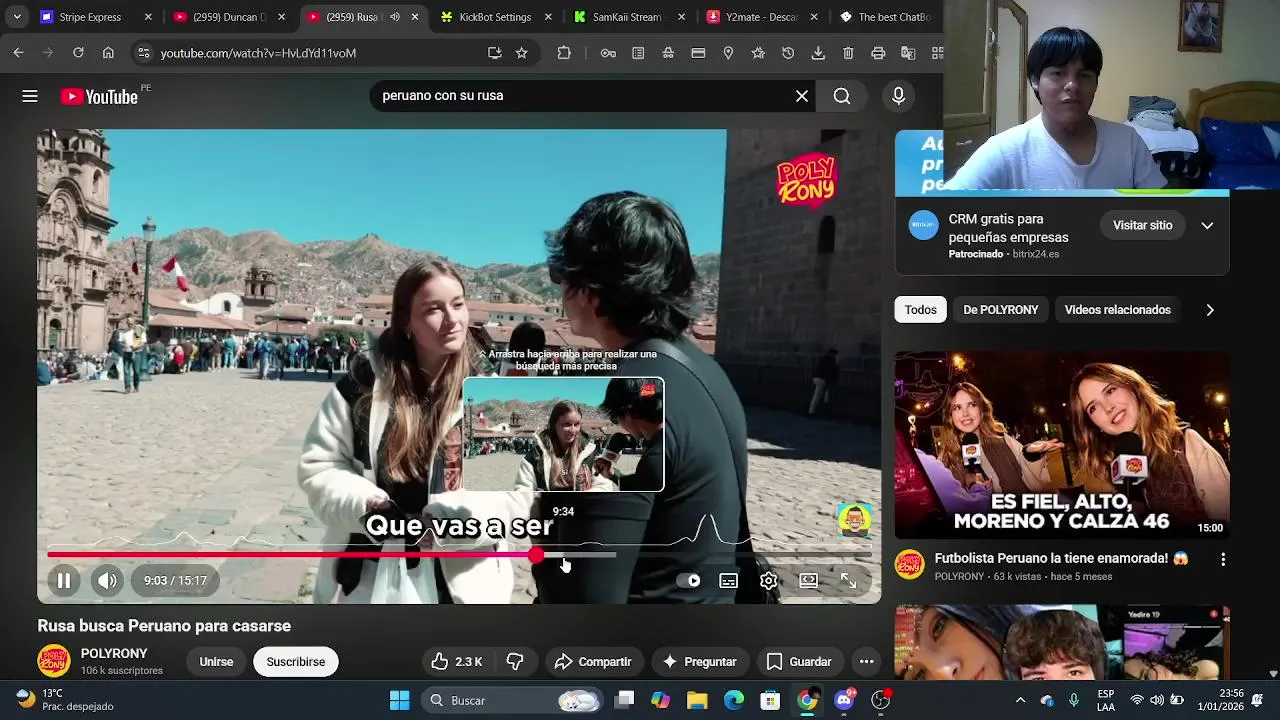Run search with the magnifier button
1280x720 pixels.
(842, 96)
